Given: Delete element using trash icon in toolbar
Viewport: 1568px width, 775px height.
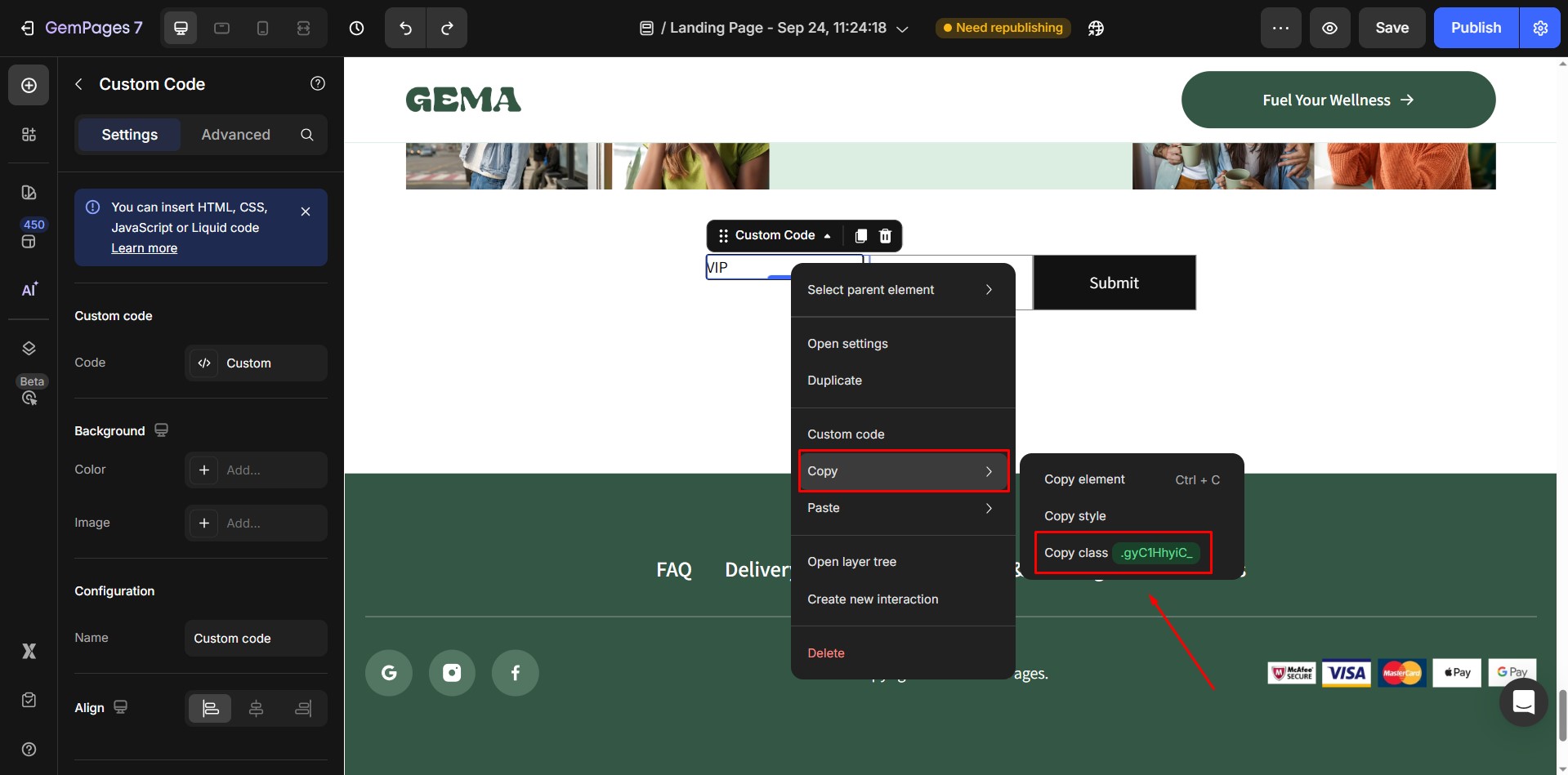Looking at the screenshot, I should [885, 236].
